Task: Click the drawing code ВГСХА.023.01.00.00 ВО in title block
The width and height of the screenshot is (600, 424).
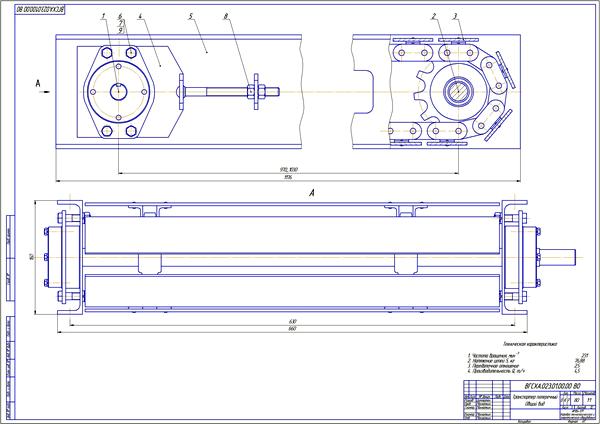Action: [552, 386]
